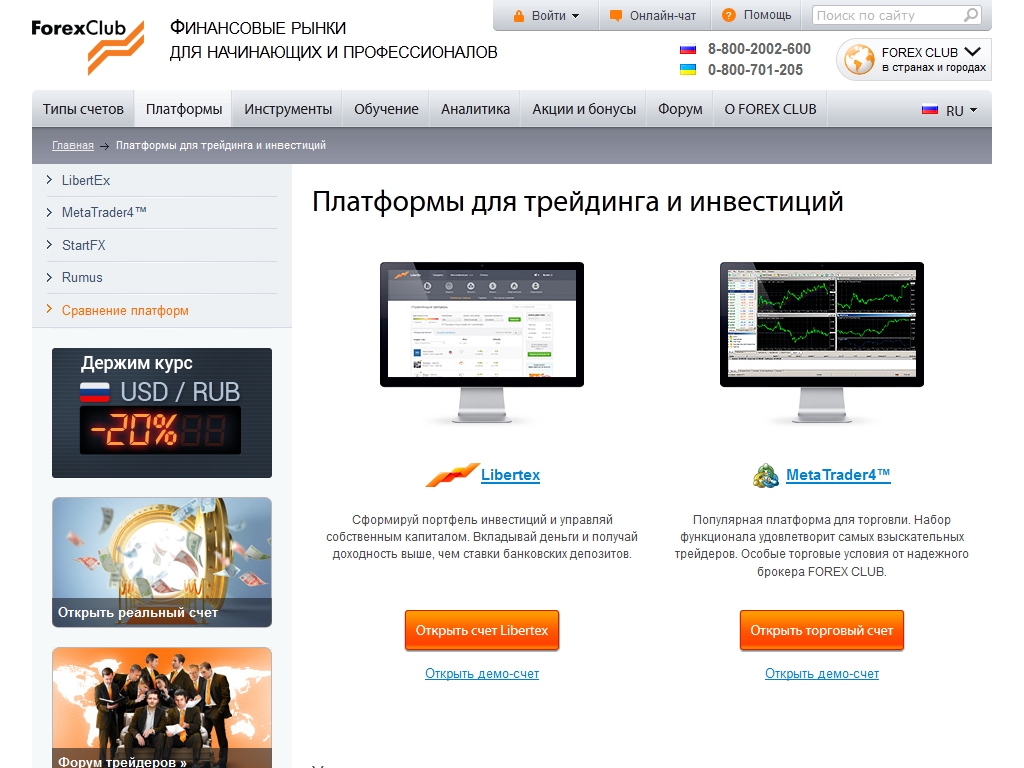Click the Libertex logo icon
The width and height of the screenshot is (1024, 768).
tap(452, 475)
